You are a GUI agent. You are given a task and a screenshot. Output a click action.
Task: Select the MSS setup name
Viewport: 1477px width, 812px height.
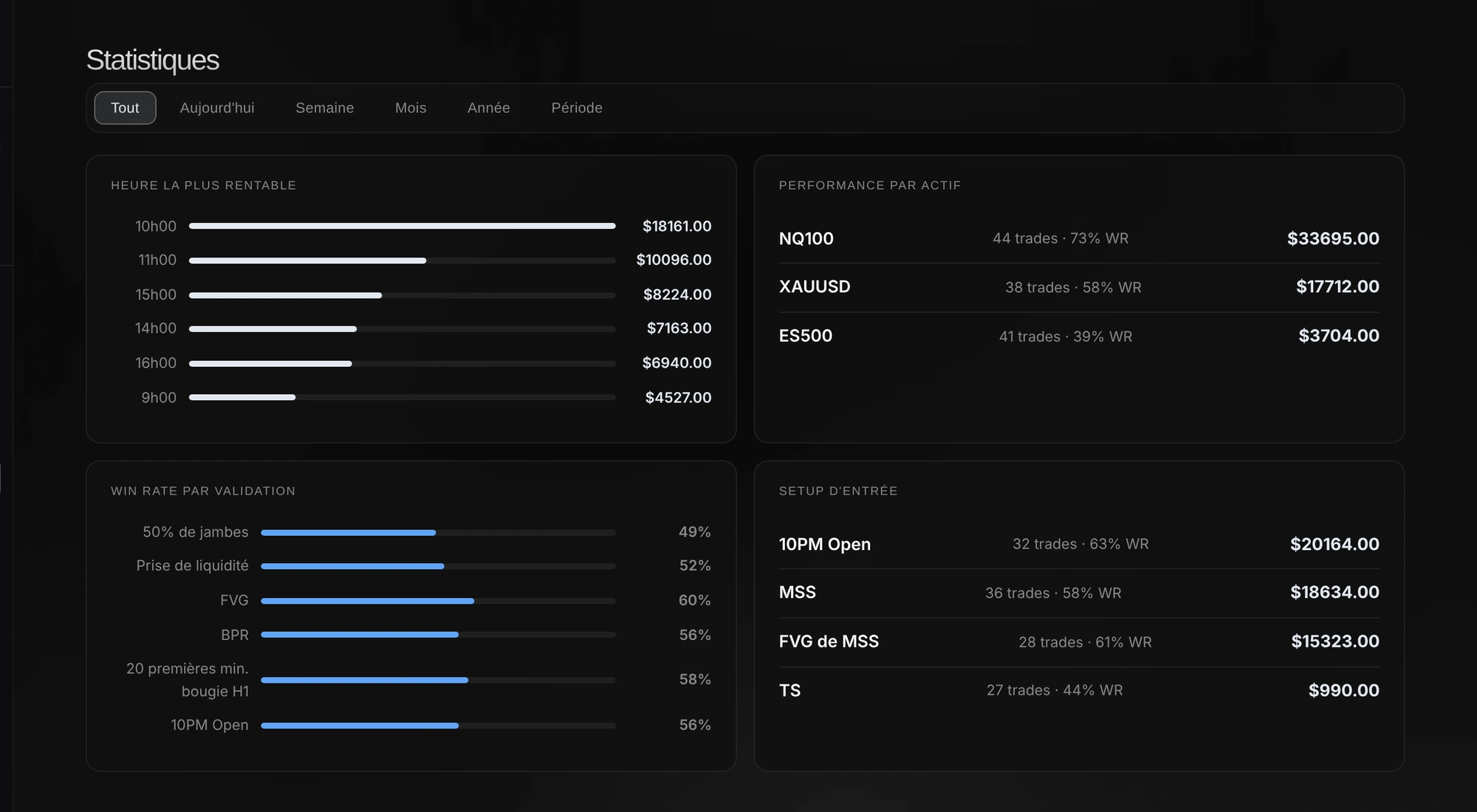(798, 592)
